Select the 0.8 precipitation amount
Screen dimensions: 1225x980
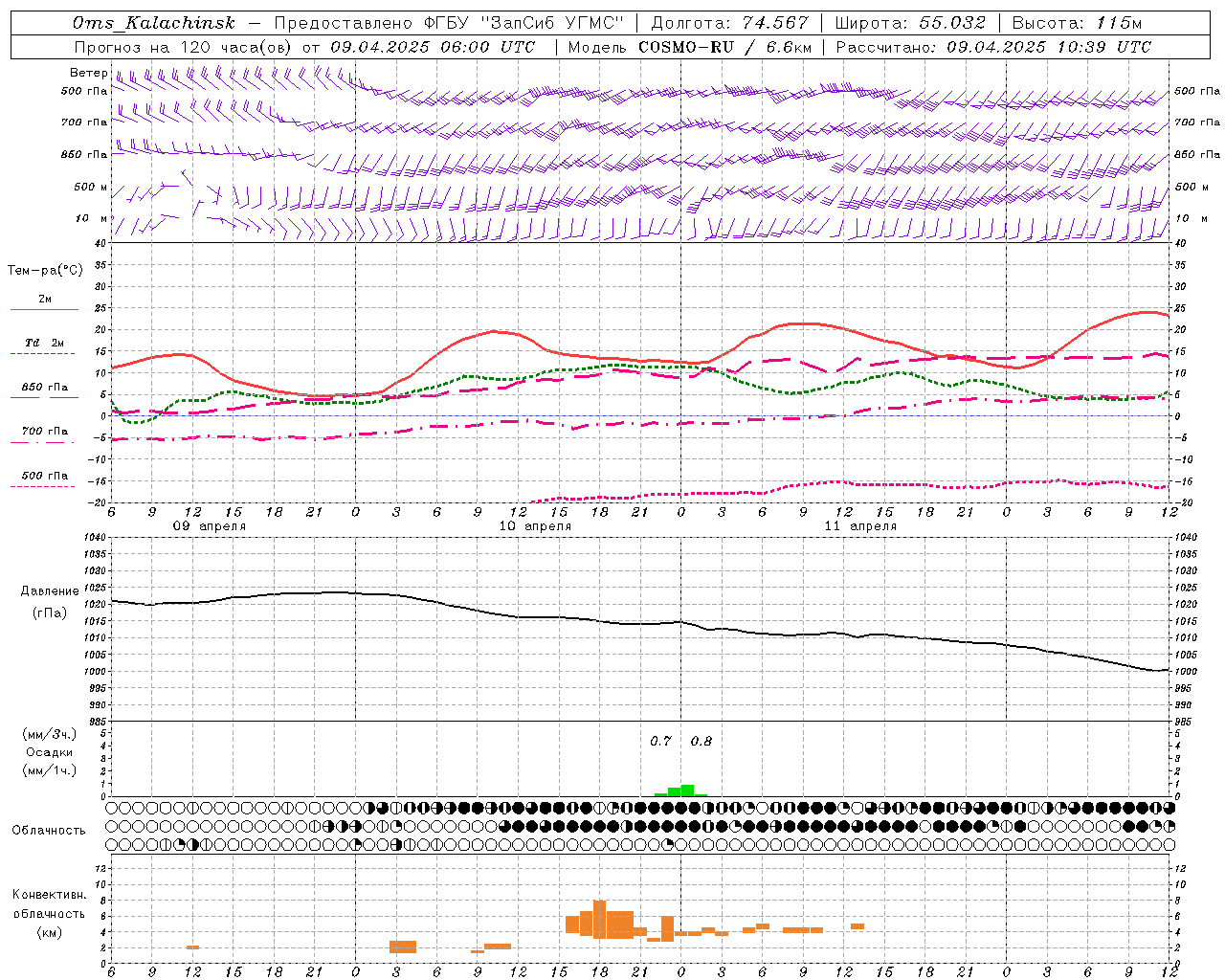coord(701,742)
